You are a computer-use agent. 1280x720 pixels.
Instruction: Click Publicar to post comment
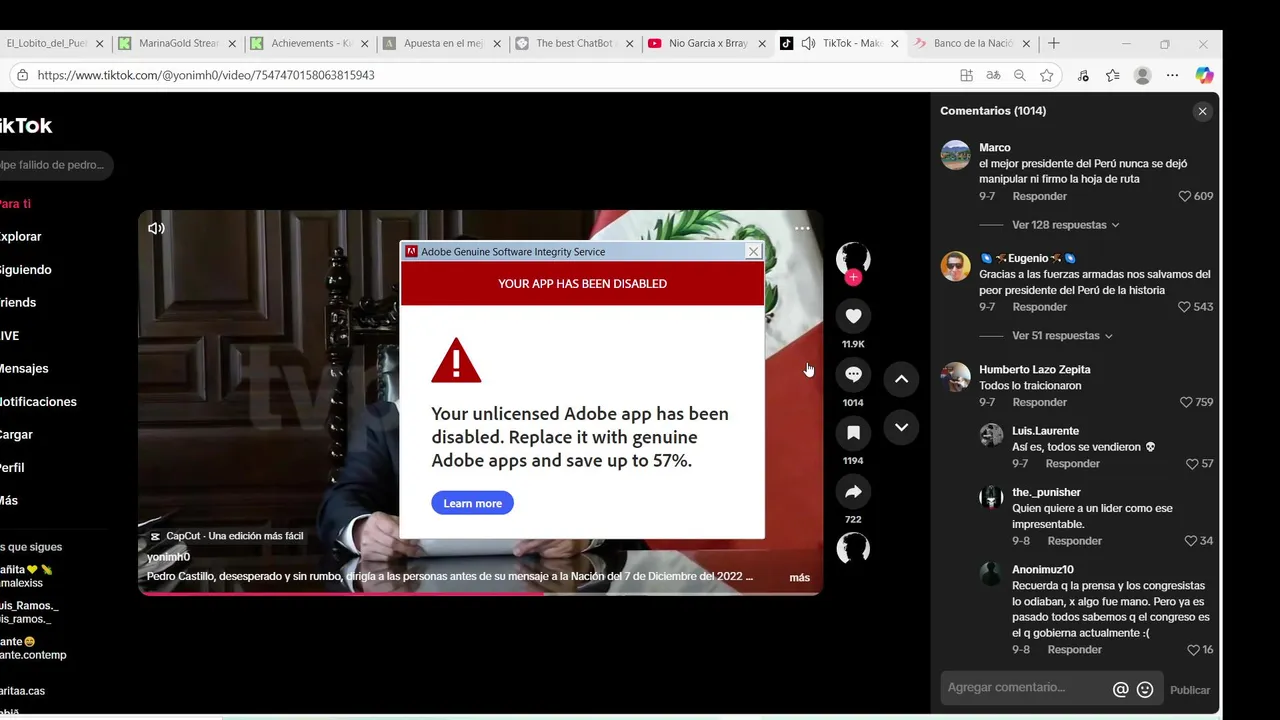click(1189, 690)
